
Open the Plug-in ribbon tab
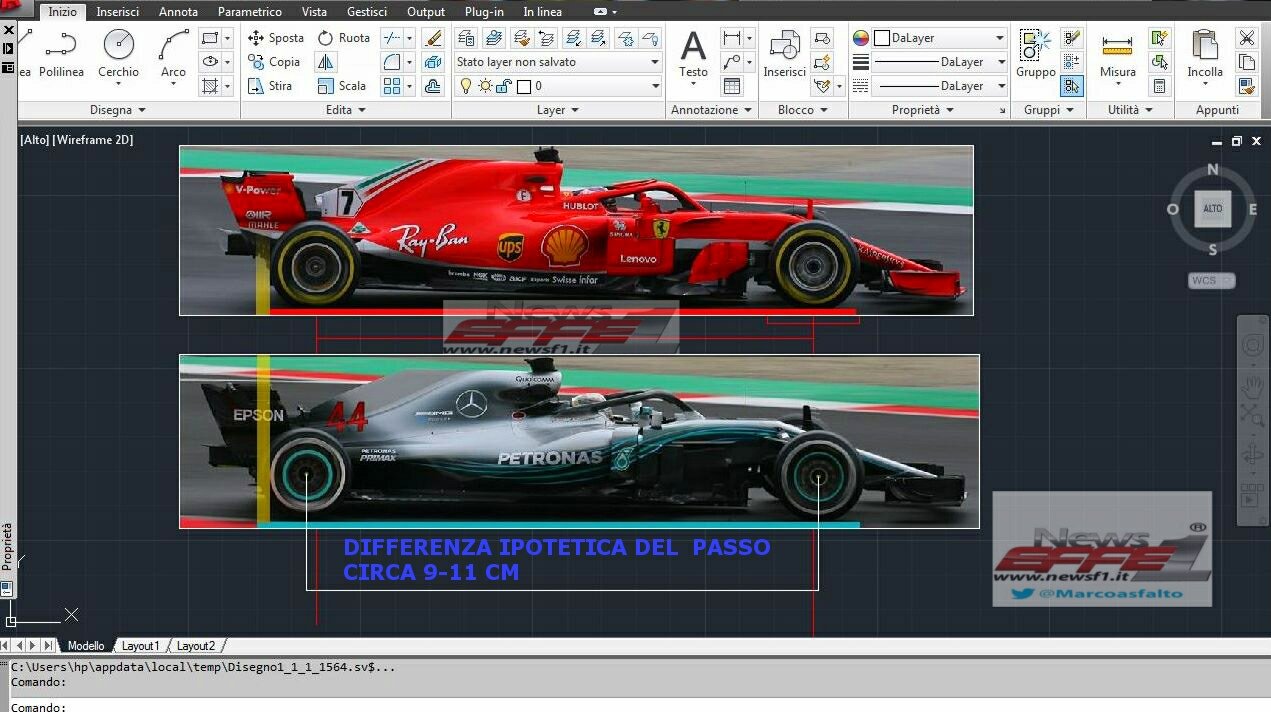[x=484, y=12]
